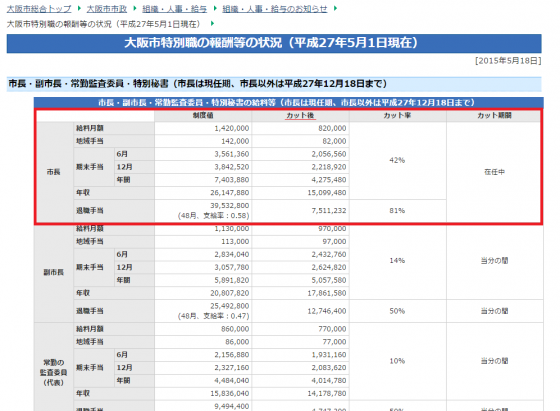Select the [2015年5月18日] date text
This screenshot has width=560, height=411.
(x=508, y=61)
